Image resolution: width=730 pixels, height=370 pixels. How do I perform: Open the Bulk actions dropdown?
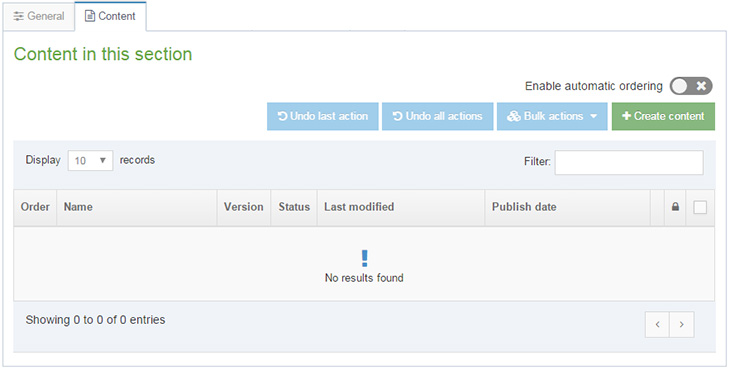pos(552,116)
